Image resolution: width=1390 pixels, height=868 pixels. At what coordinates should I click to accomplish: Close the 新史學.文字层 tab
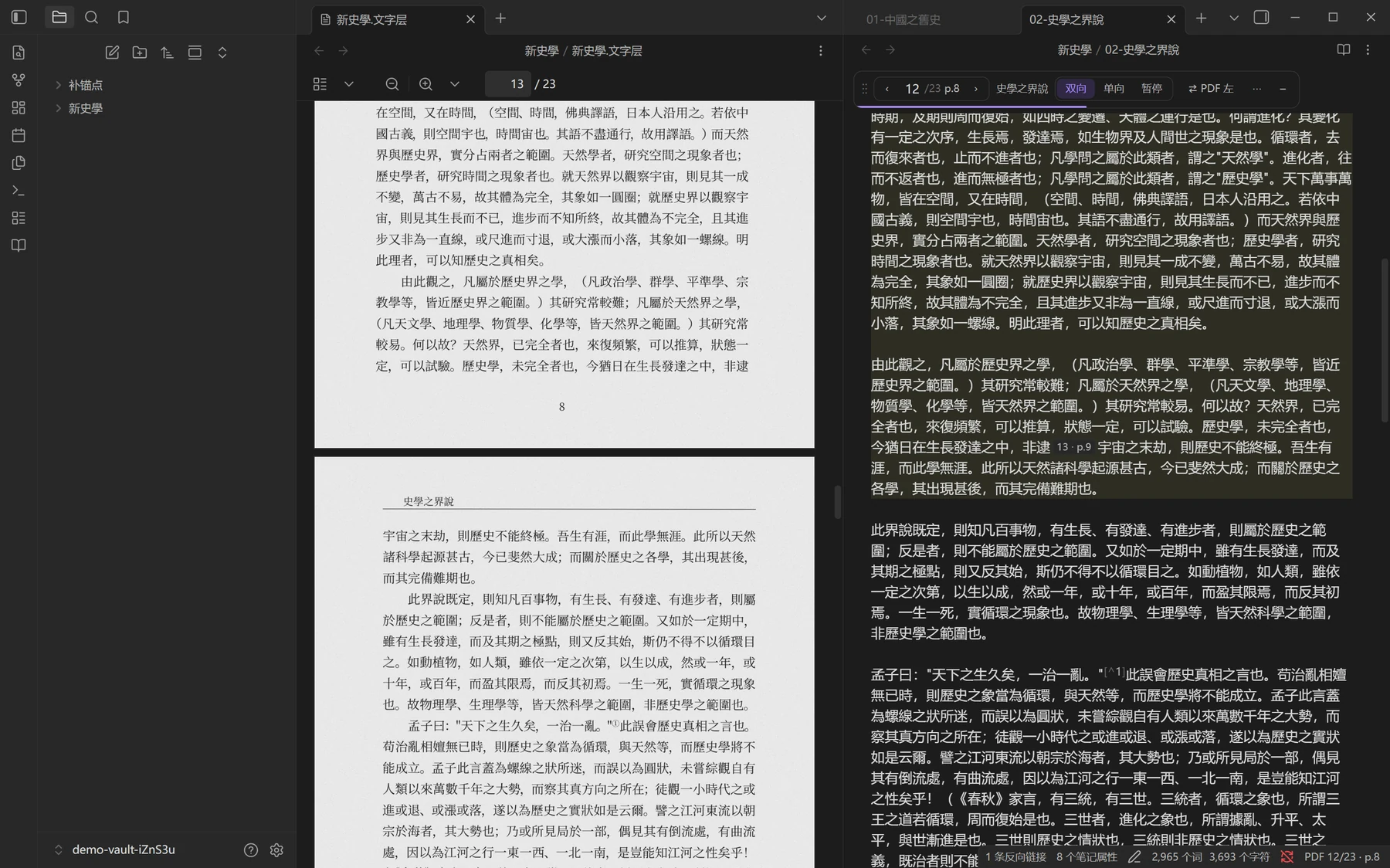tap(470, 19)
